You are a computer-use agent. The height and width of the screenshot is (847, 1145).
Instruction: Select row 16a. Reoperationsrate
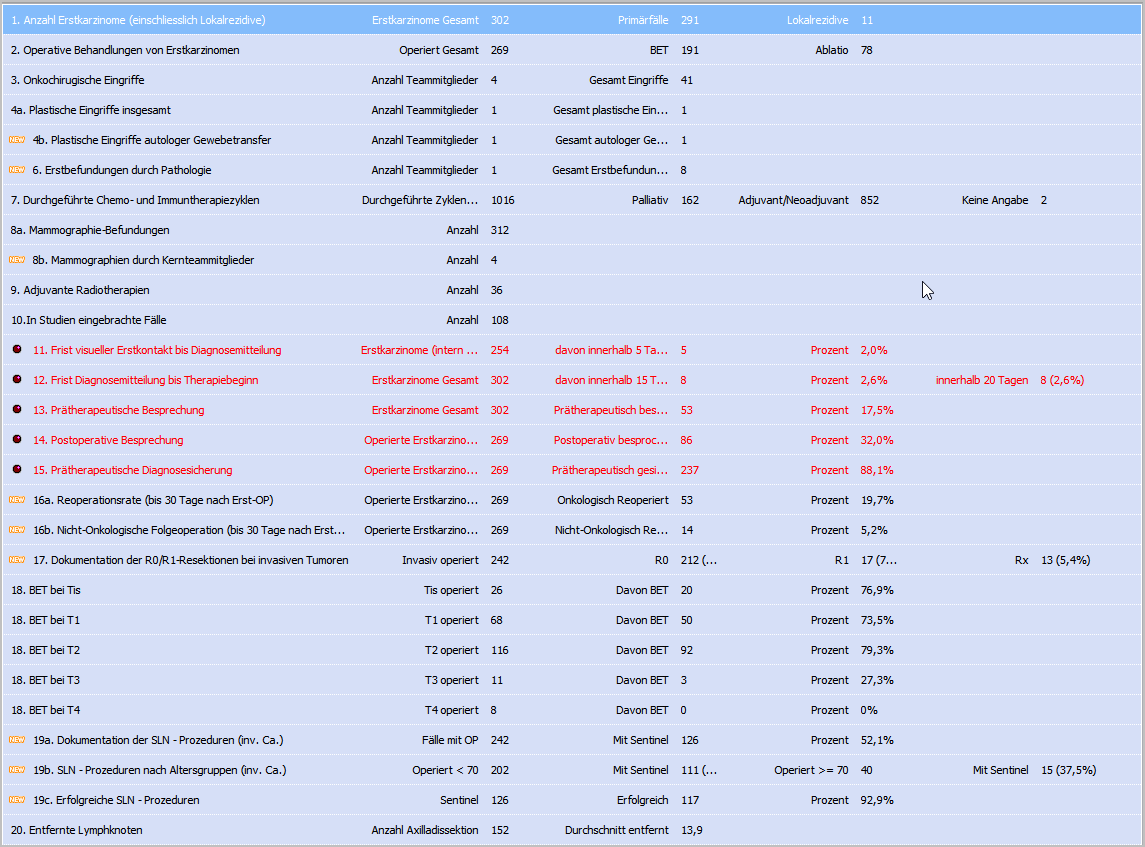click(x=571, y=499)
